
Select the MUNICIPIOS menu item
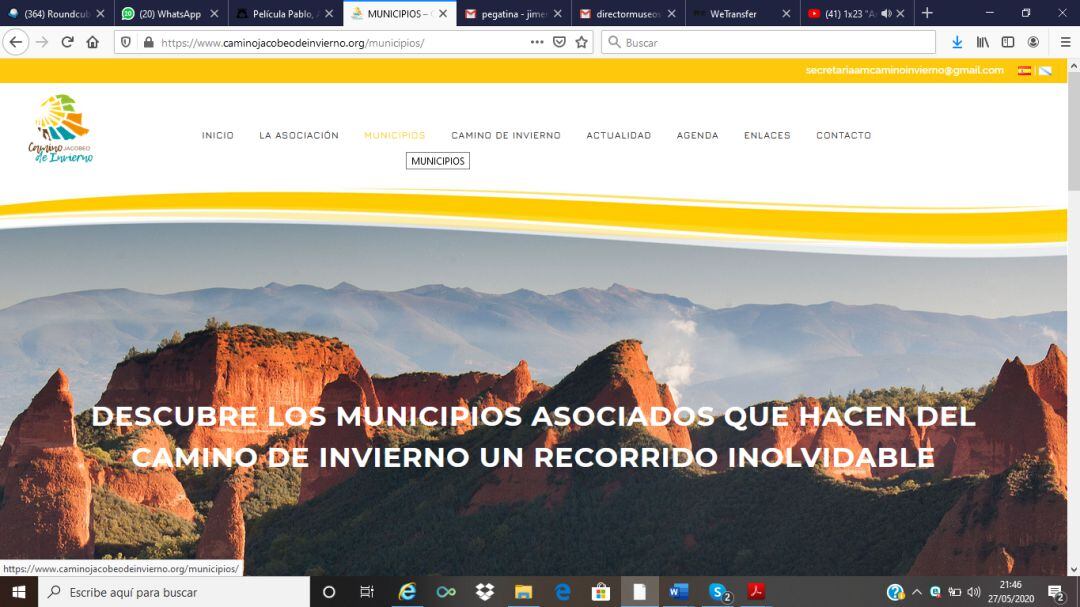pos(437,160)
